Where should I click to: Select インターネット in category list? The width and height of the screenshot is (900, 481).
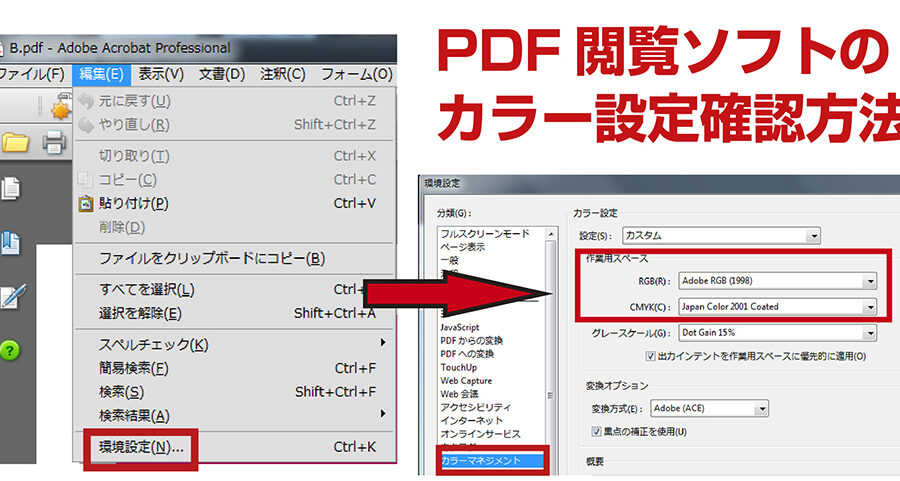coord(471,420)
